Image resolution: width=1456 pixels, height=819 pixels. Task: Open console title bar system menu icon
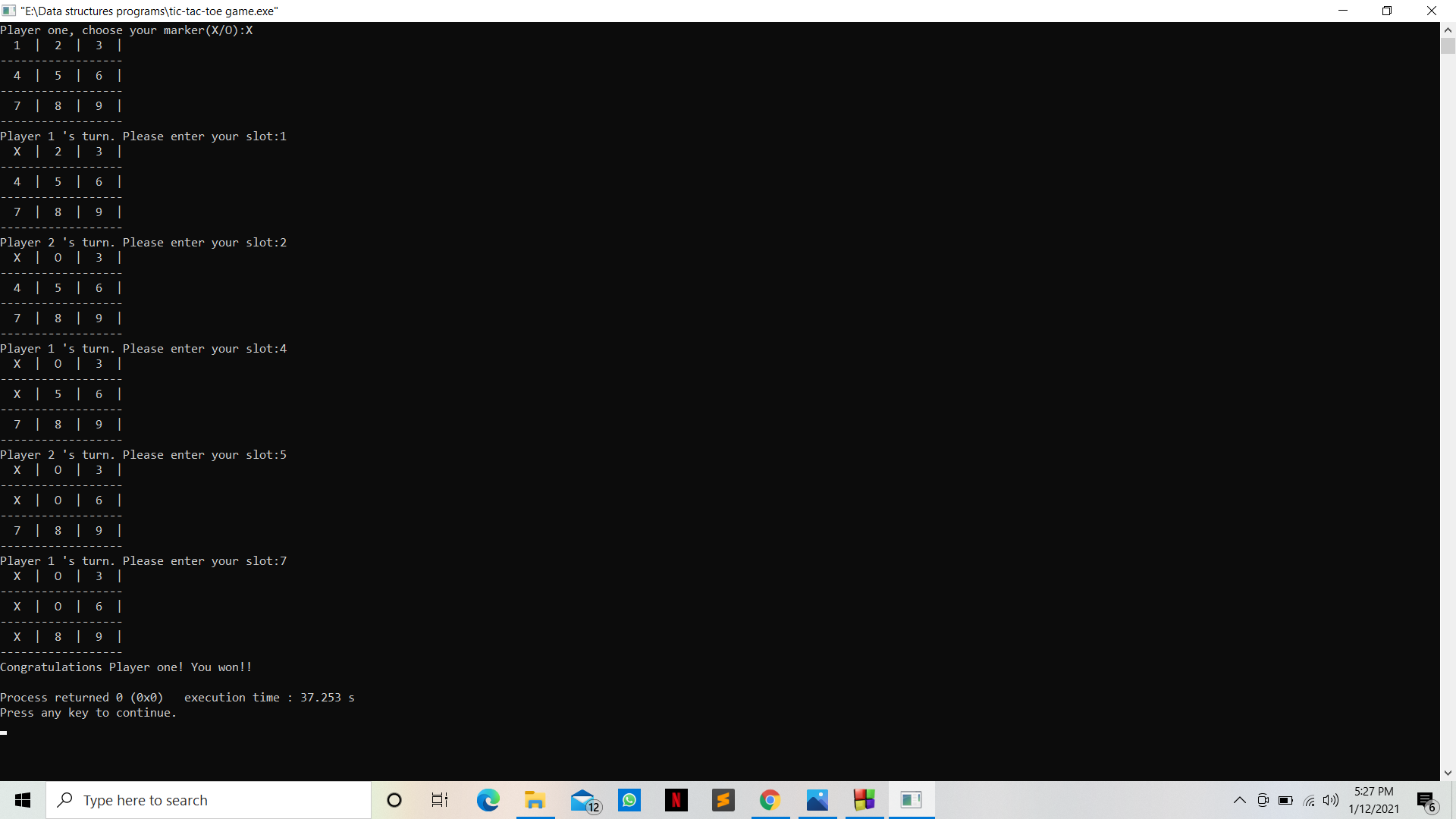(9, 11)
